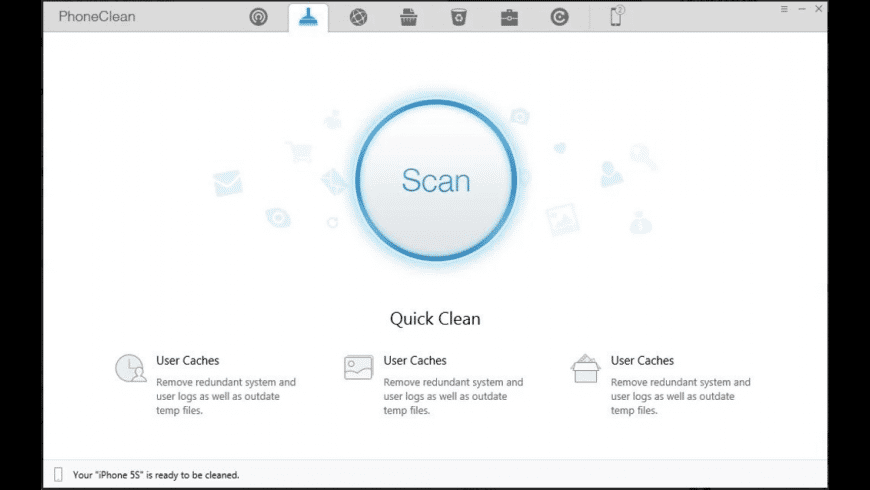
Task: Open the hamburger menu in title bar
Action: pyautogui.click(x=784, y=9)
